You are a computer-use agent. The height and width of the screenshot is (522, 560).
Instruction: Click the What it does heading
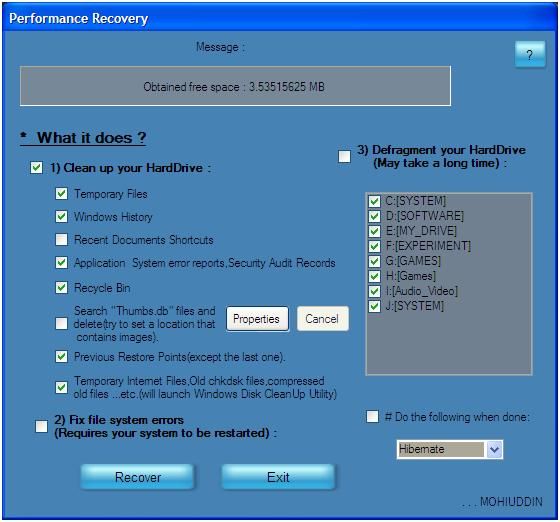[x=83, y=138]
